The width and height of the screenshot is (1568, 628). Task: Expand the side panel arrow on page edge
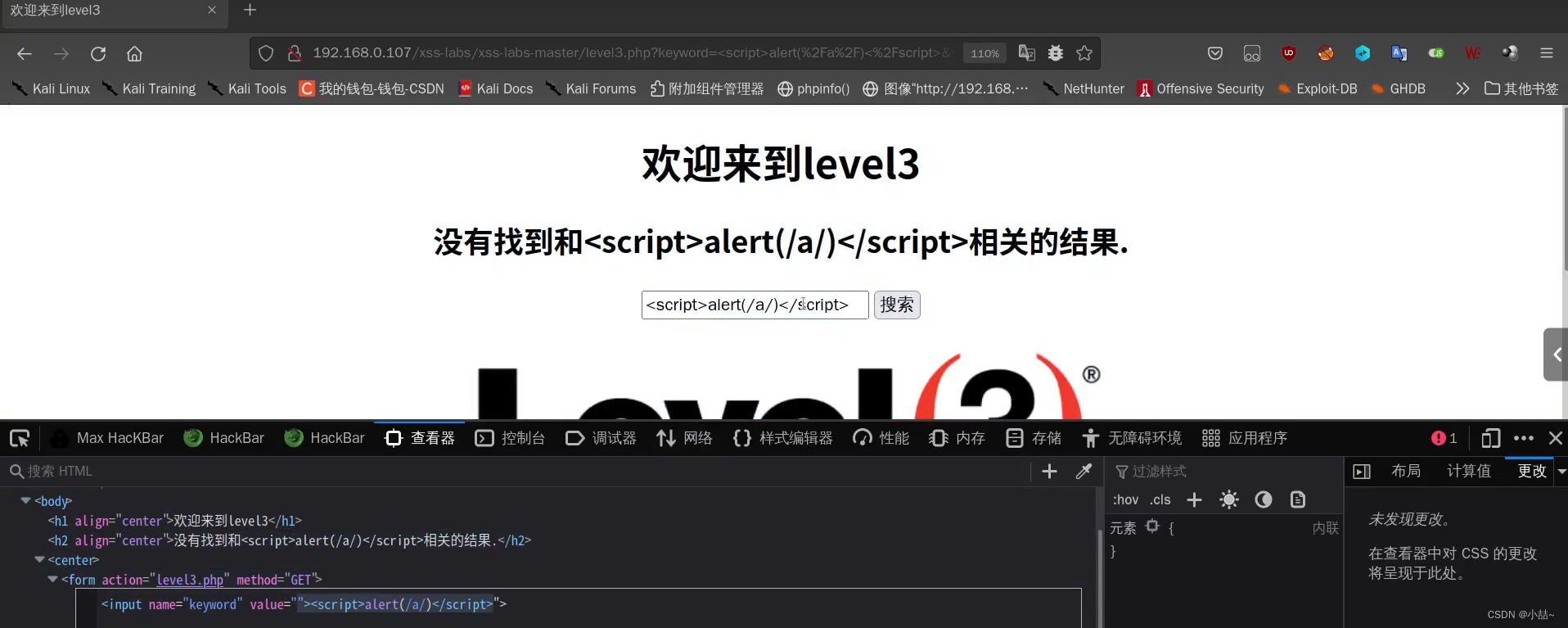(x=1557, y=355)
